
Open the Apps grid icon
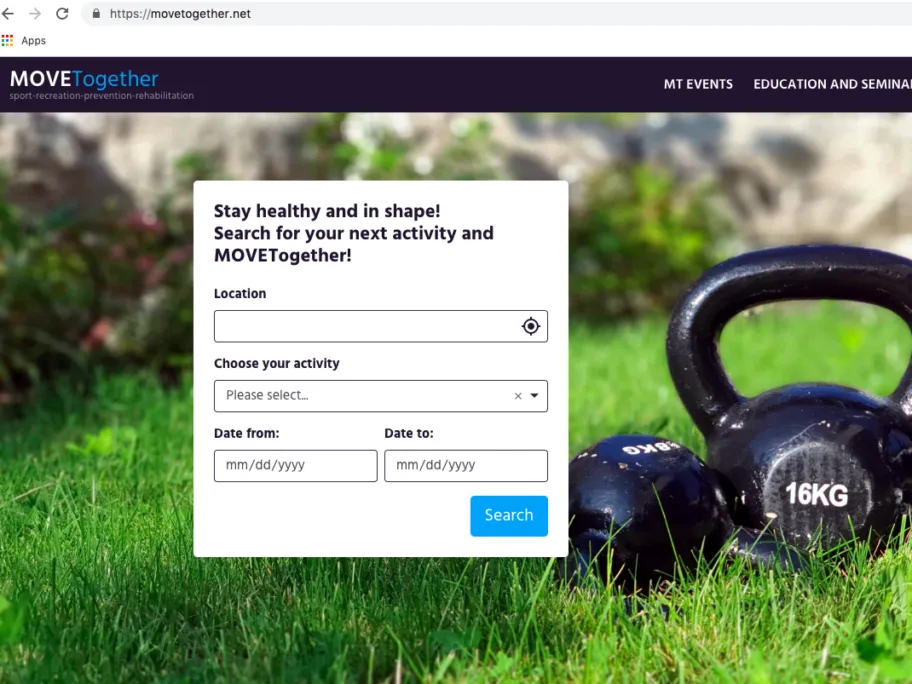[x=7, y=41]
